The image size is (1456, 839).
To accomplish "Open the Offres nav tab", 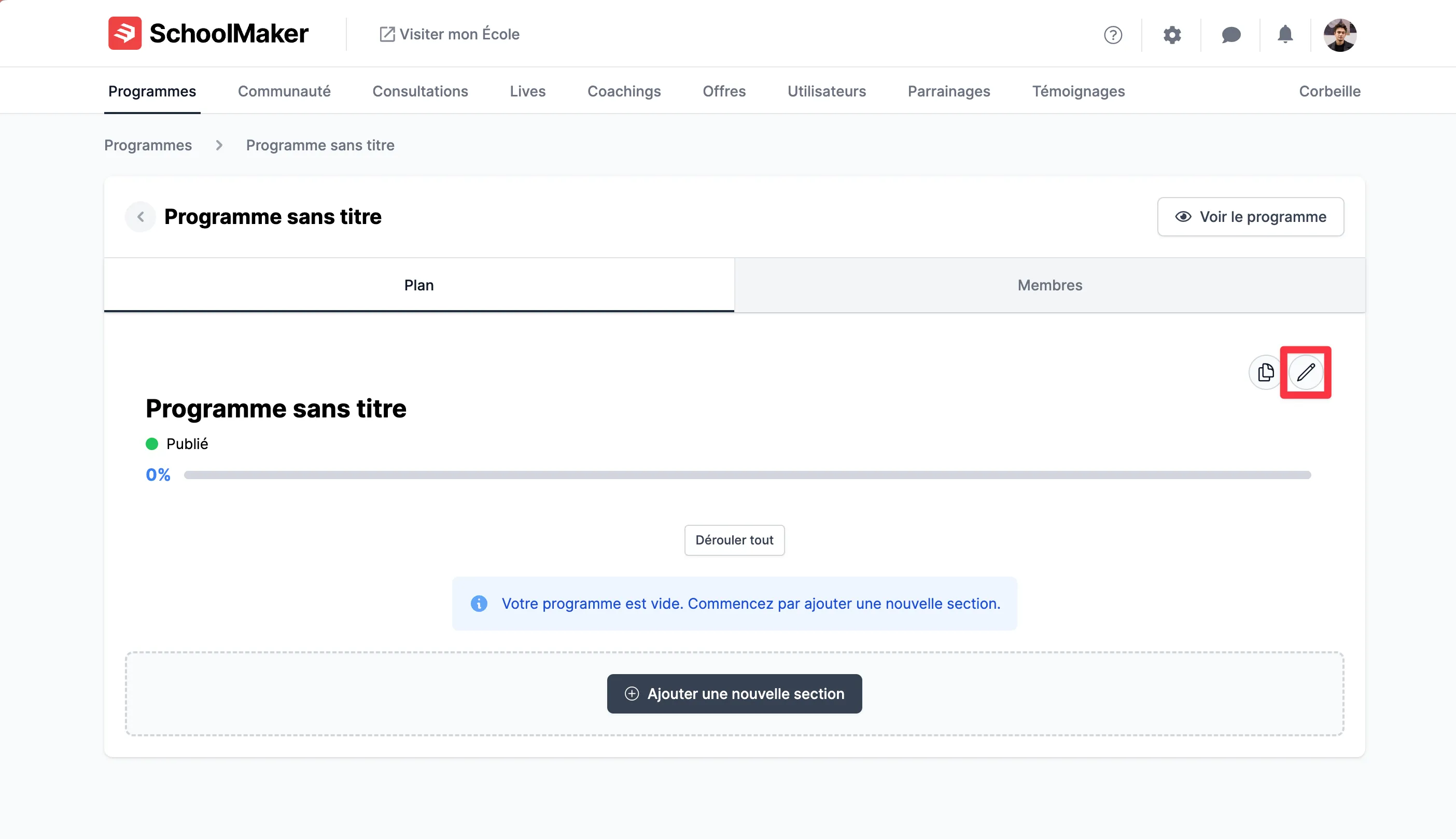I will 724,91.
